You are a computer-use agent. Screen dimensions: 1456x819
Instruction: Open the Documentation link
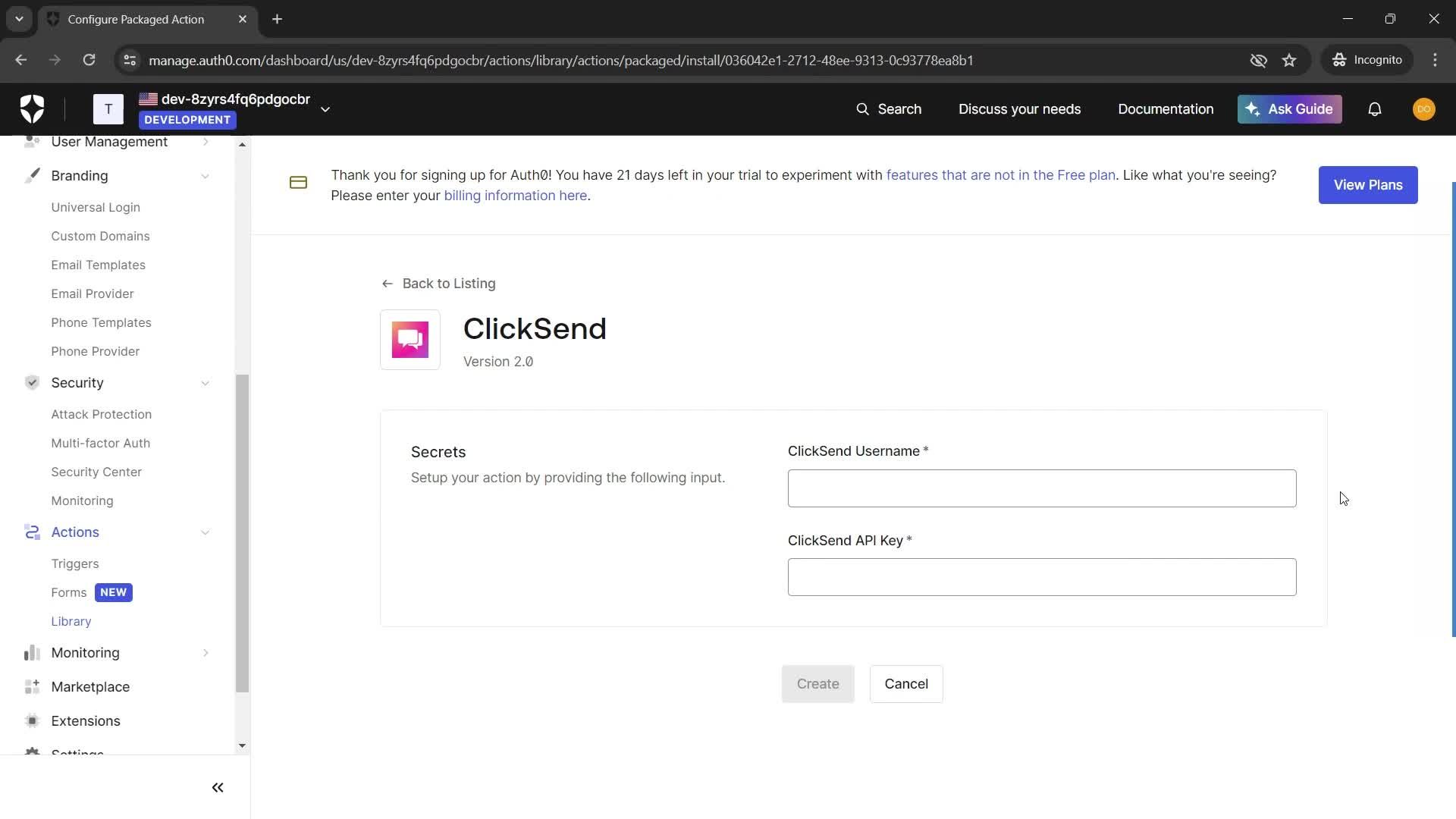[x=1166, y=109]
